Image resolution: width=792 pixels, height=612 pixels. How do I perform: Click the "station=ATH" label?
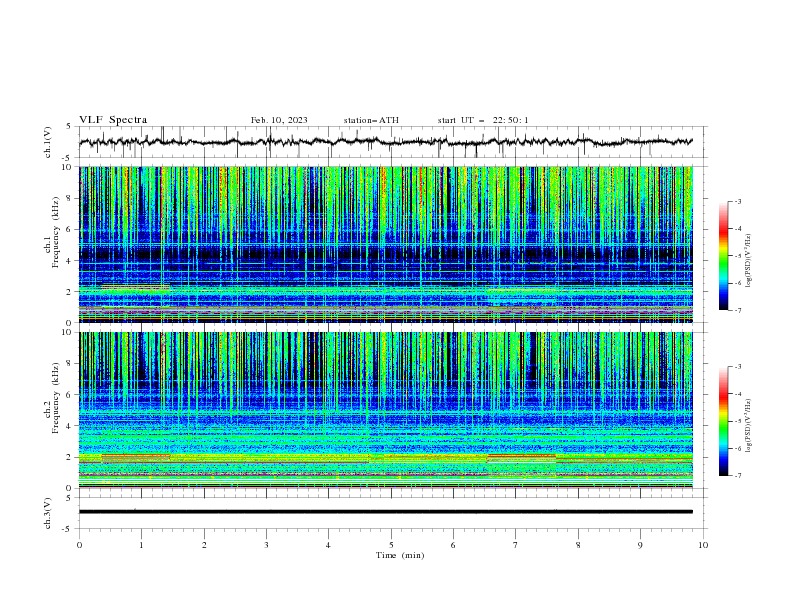(x=371, y=120)
